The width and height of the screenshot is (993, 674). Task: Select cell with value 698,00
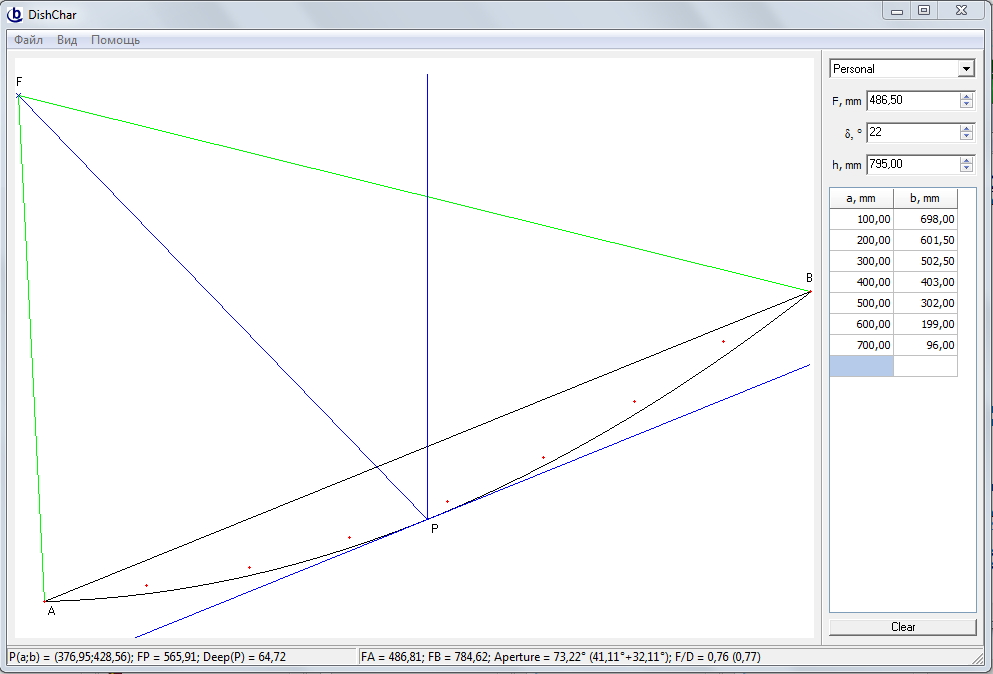tap(925, 219)
